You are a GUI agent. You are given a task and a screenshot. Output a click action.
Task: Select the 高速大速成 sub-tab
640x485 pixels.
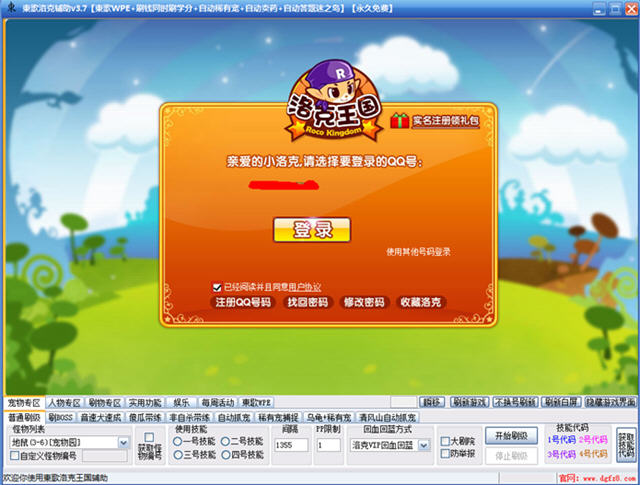(x=101, y=418)
